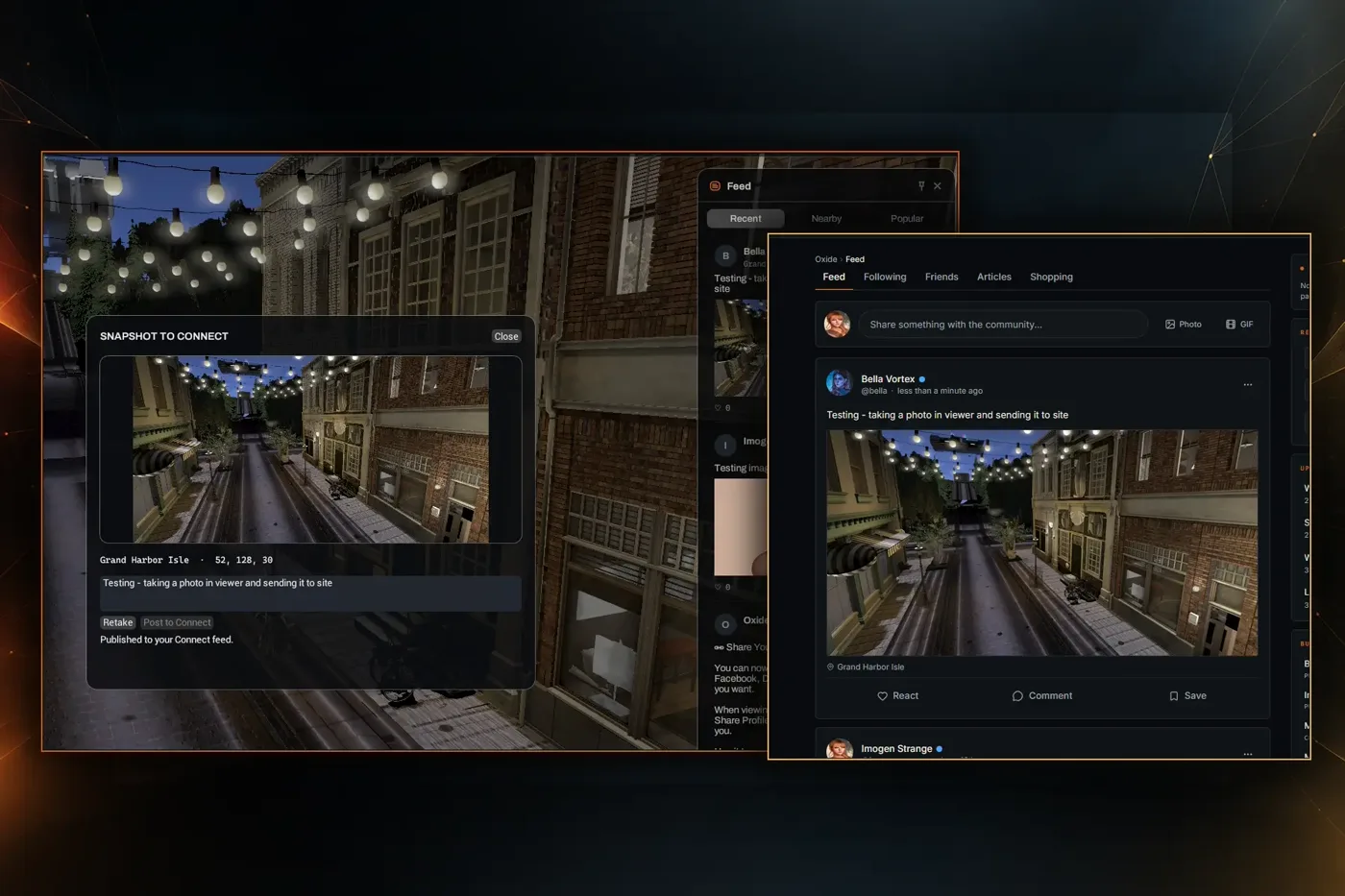Open Bella Vortex's profile avatar
Viewport: 1345px width, 896px height.
(840, 383)
